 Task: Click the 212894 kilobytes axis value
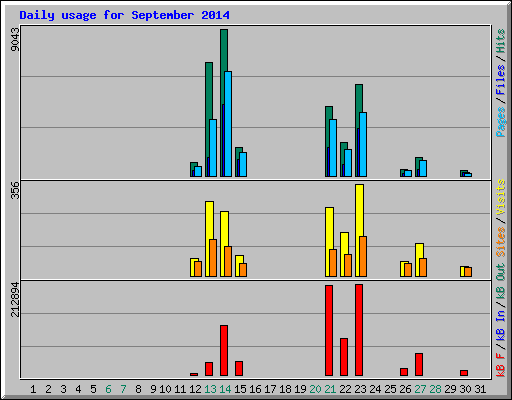(x=15, y=299)
